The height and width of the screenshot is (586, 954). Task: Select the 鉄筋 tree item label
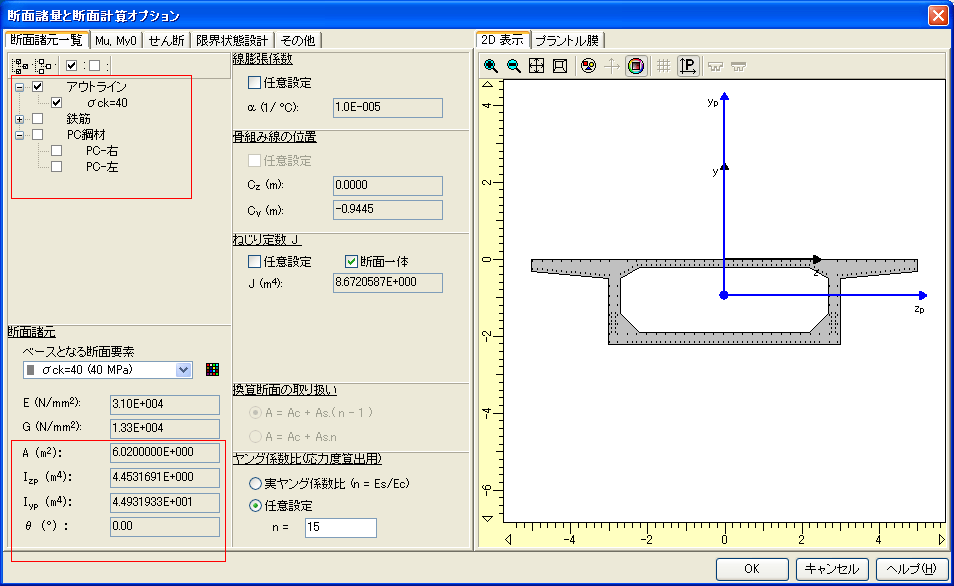78,119
